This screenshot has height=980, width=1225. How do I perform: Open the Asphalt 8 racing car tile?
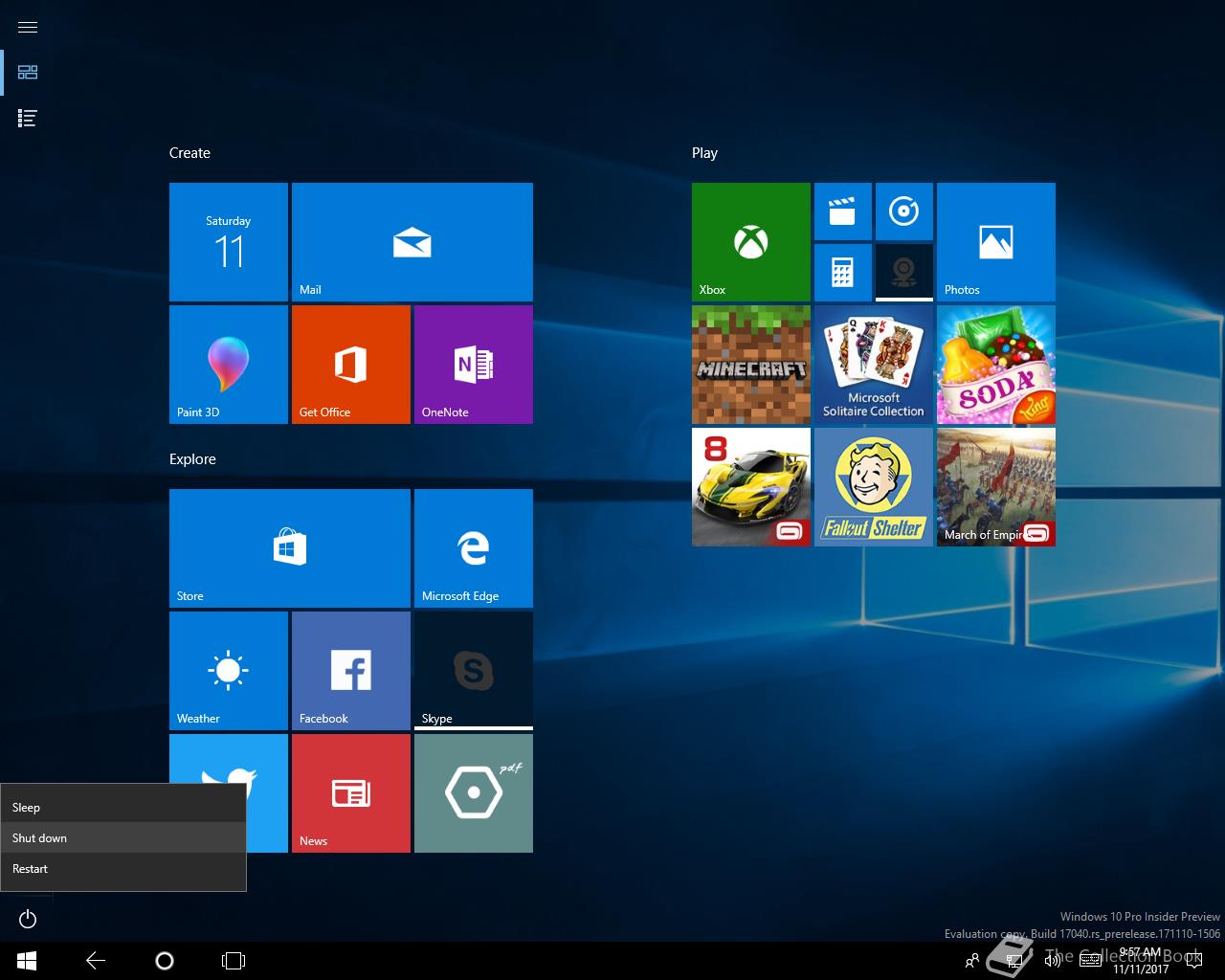pos(751,487)
